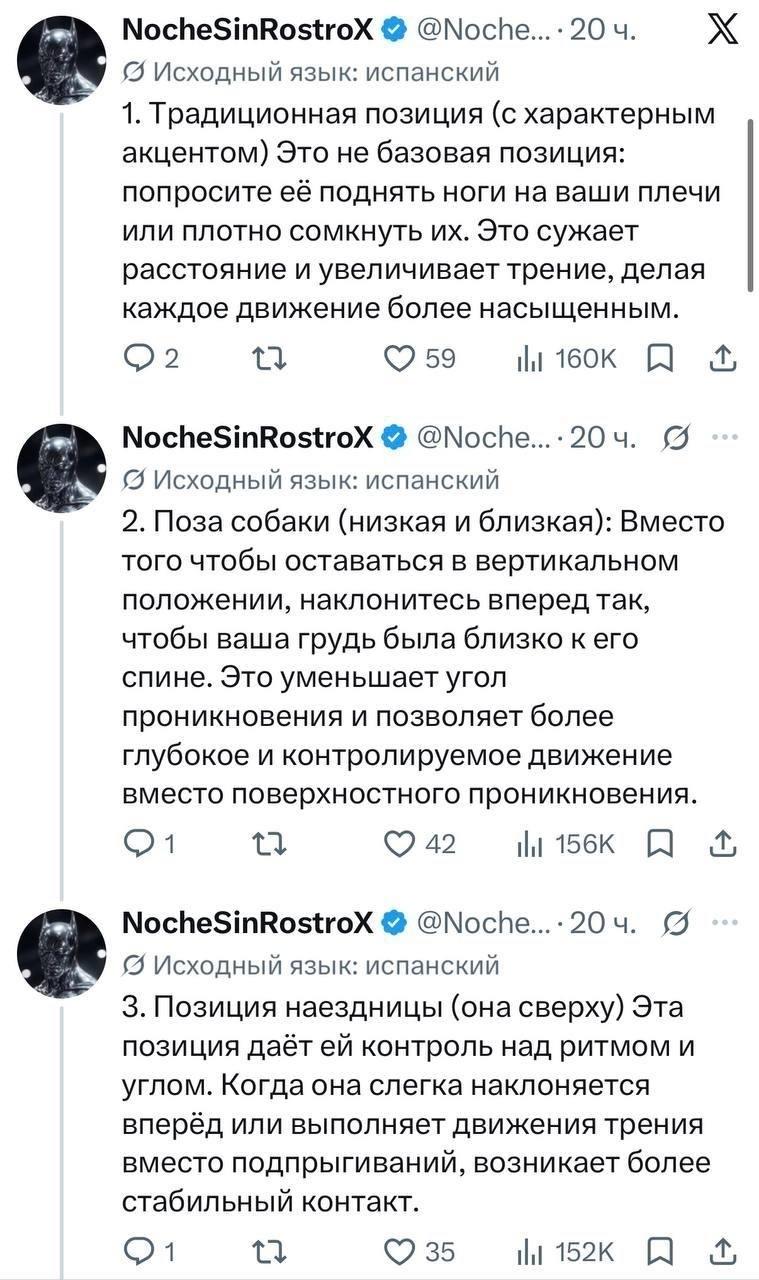Share the first tweet
This screenshot has width=759, height=1280.
(725, 358)
